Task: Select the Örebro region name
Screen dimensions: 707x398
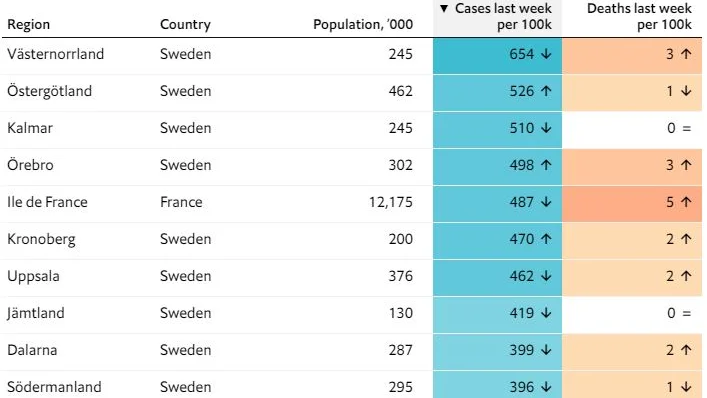Action: click(30, 165)
